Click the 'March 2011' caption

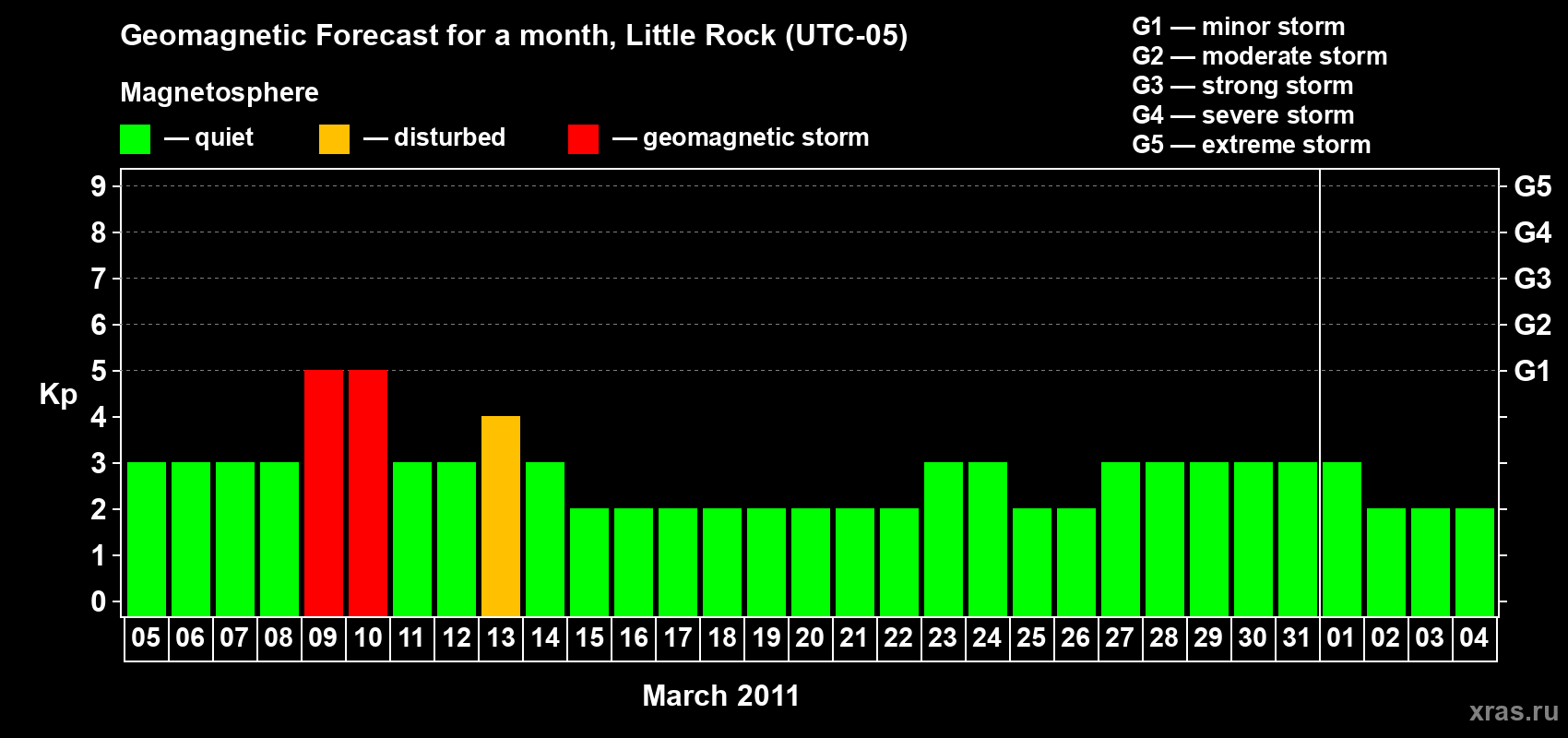click(x=721, y=696)
